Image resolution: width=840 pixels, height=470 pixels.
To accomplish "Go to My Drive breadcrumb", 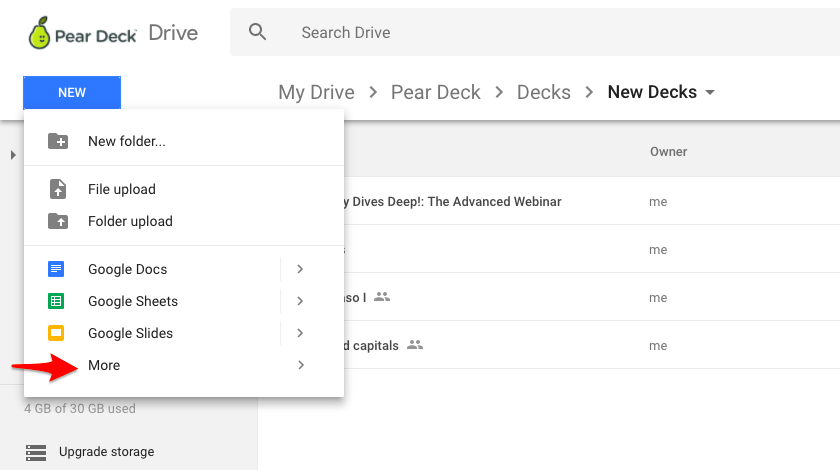I will (x=316, y=92).
